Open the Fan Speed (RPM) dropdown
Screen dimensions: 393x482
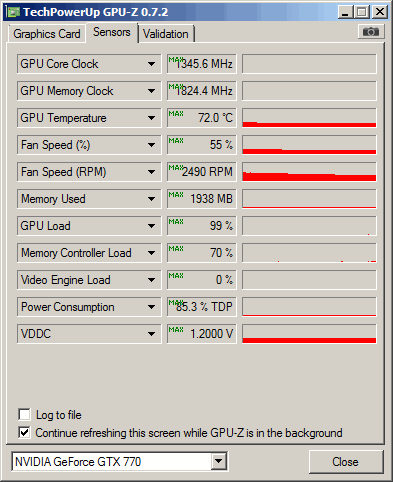(151, 172)
